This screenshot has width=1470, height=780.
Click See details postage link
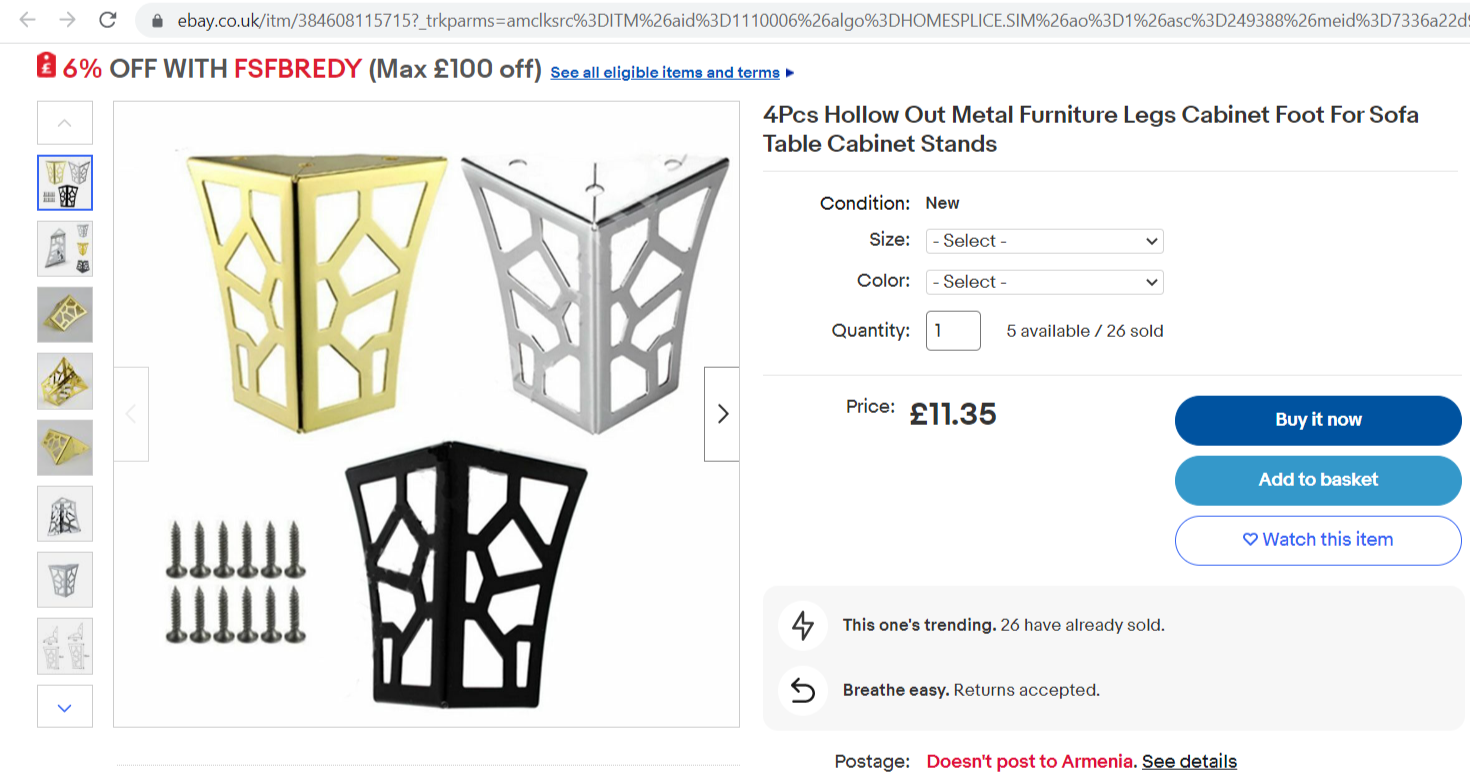pos(1189,762)
